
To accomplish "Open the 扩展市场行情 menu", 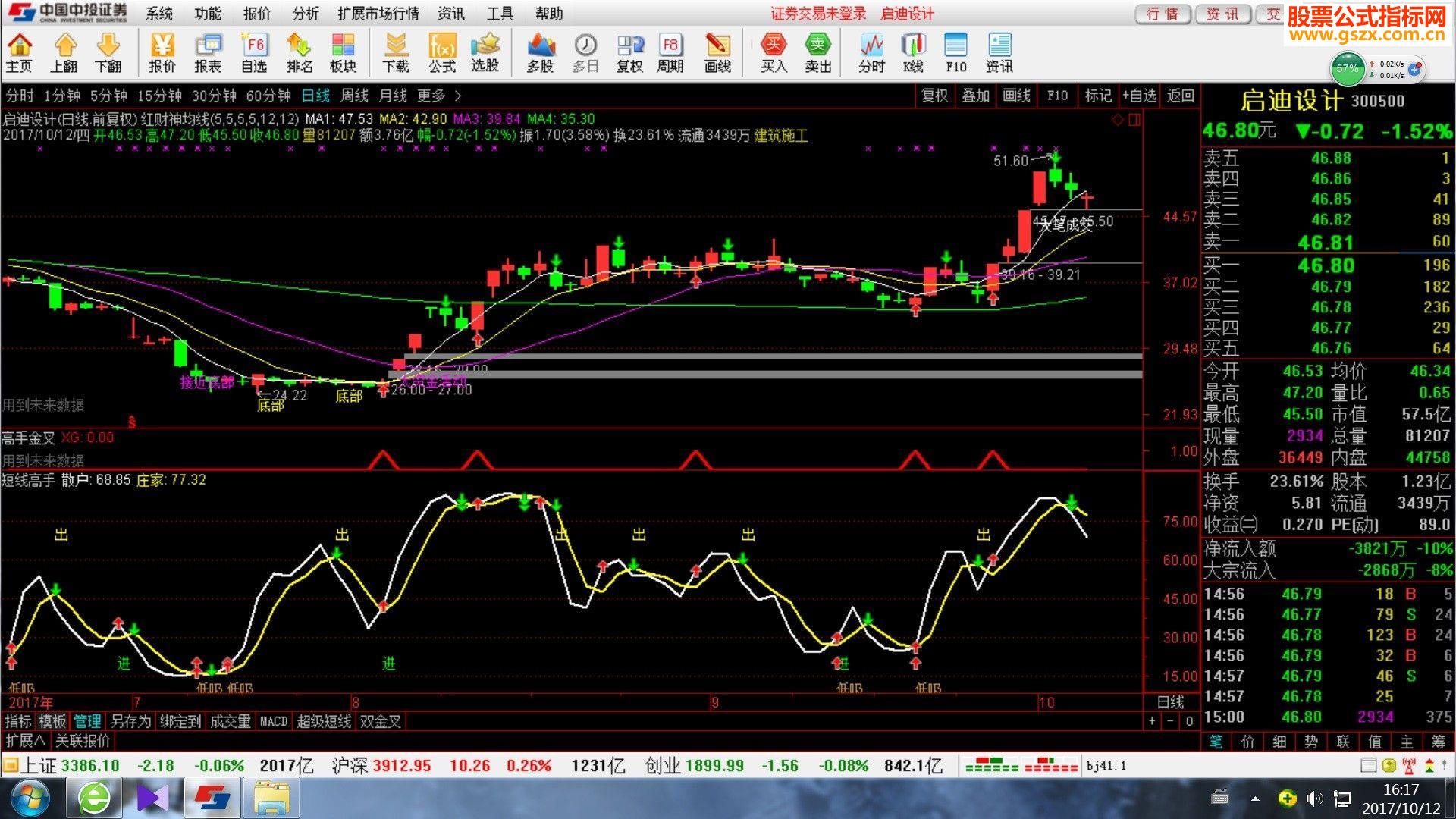I will pyautogui.click(x=378, y=14).
